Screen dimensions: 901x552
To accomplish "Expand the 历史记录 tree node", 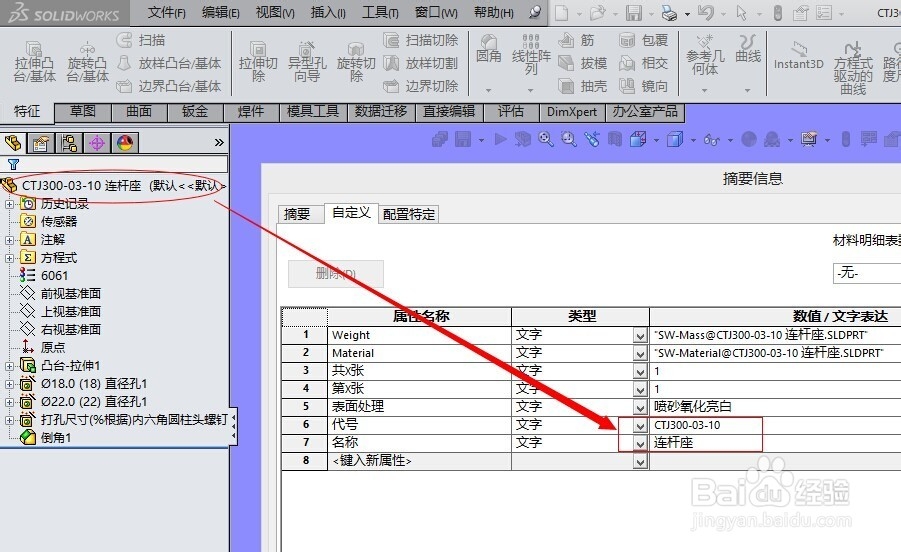I will pos(9,204).
